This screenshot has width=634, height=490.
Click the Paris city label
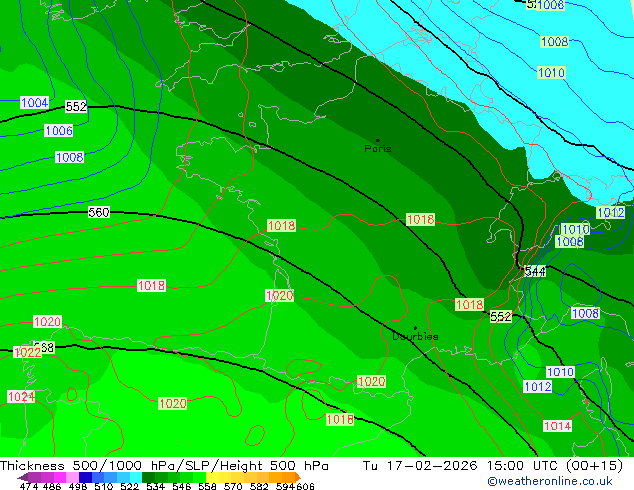pos(378,149)
